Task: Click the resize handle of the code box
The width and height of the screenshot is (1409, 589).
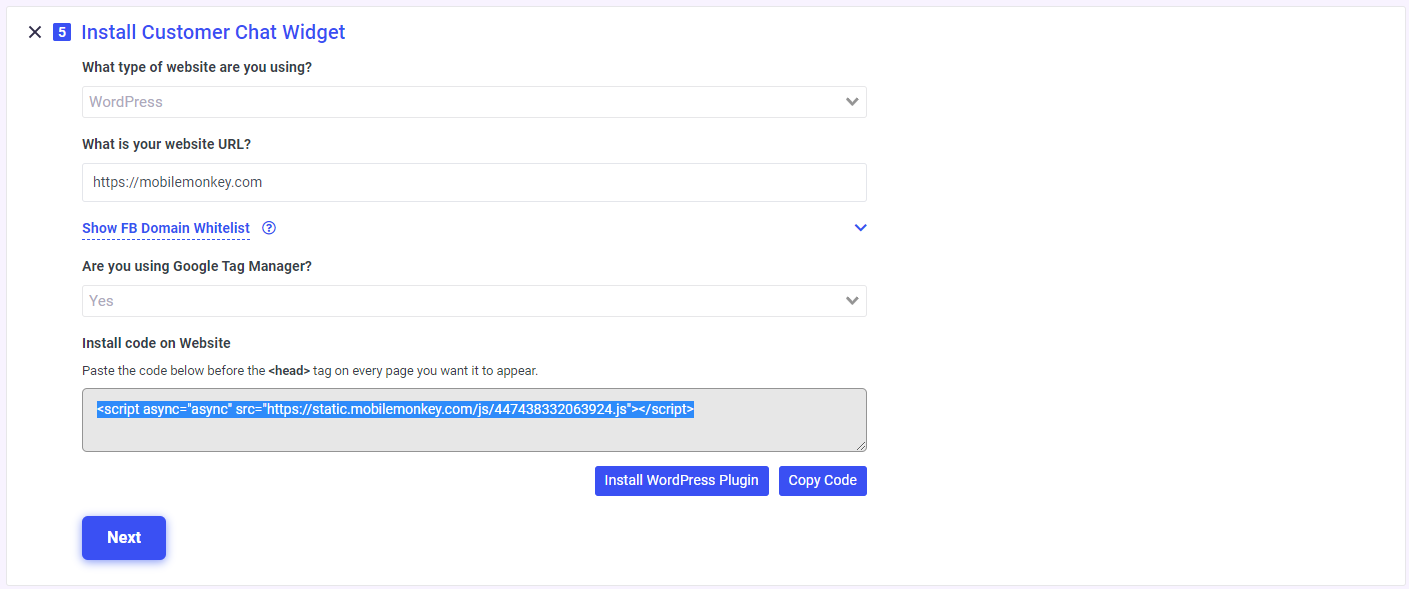Action: (861, 447)
